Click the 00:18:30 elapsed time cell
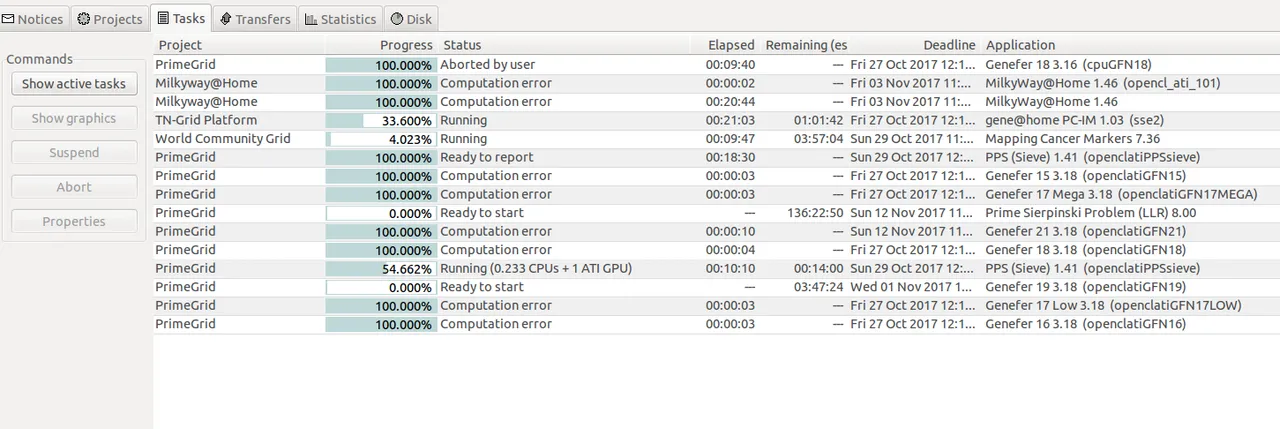The image size is (1280, 429). pos(730,157)
